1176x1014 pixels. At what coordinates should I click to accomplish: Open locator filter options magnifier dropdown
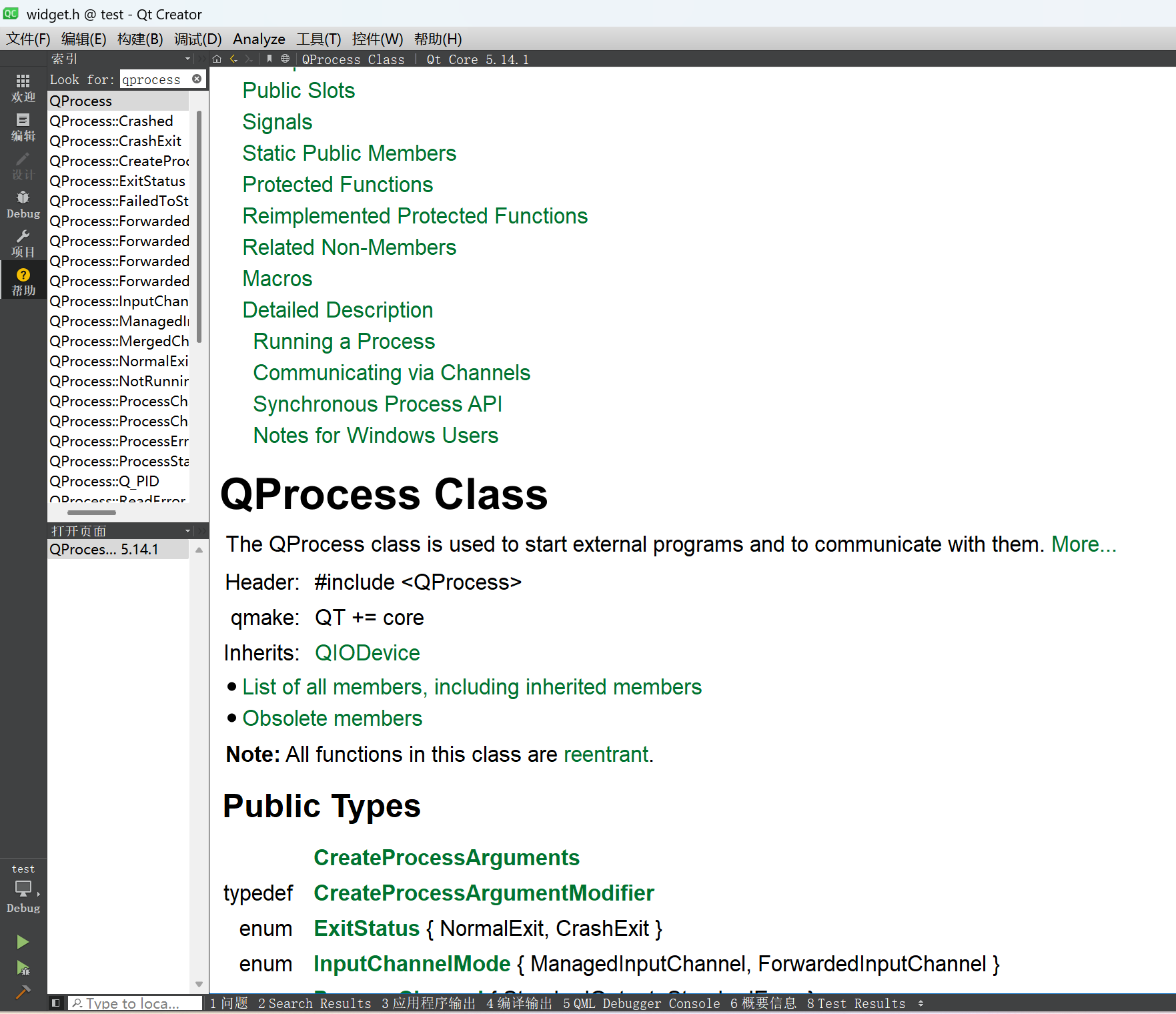click(x=77, y=1003)
